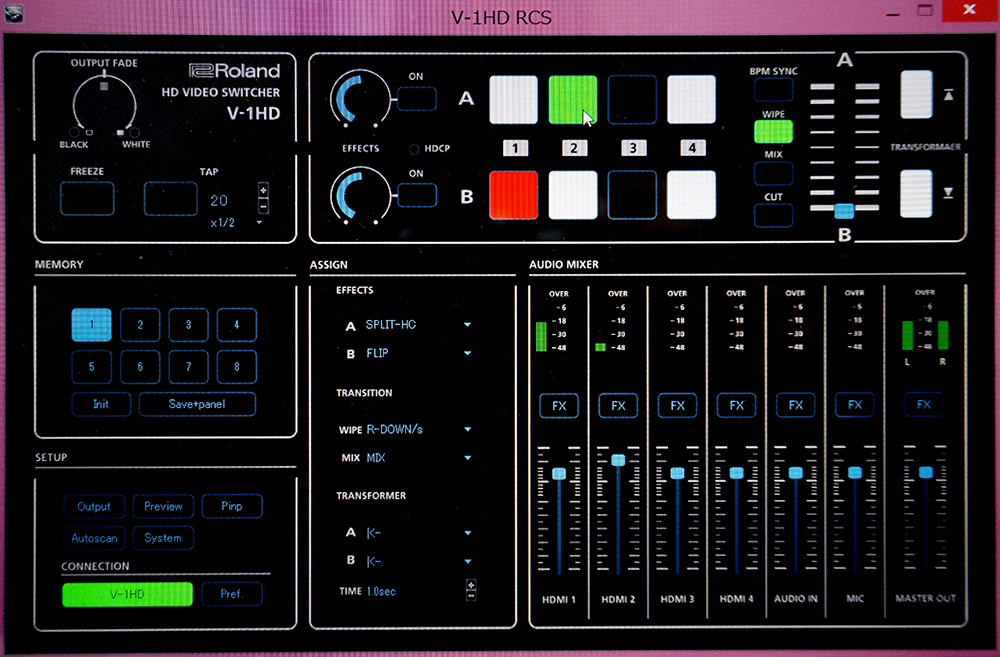Toggle FX for HDMI 2 channel
The height and width of the screenshot is (657, 1000).
coord(618,406)
